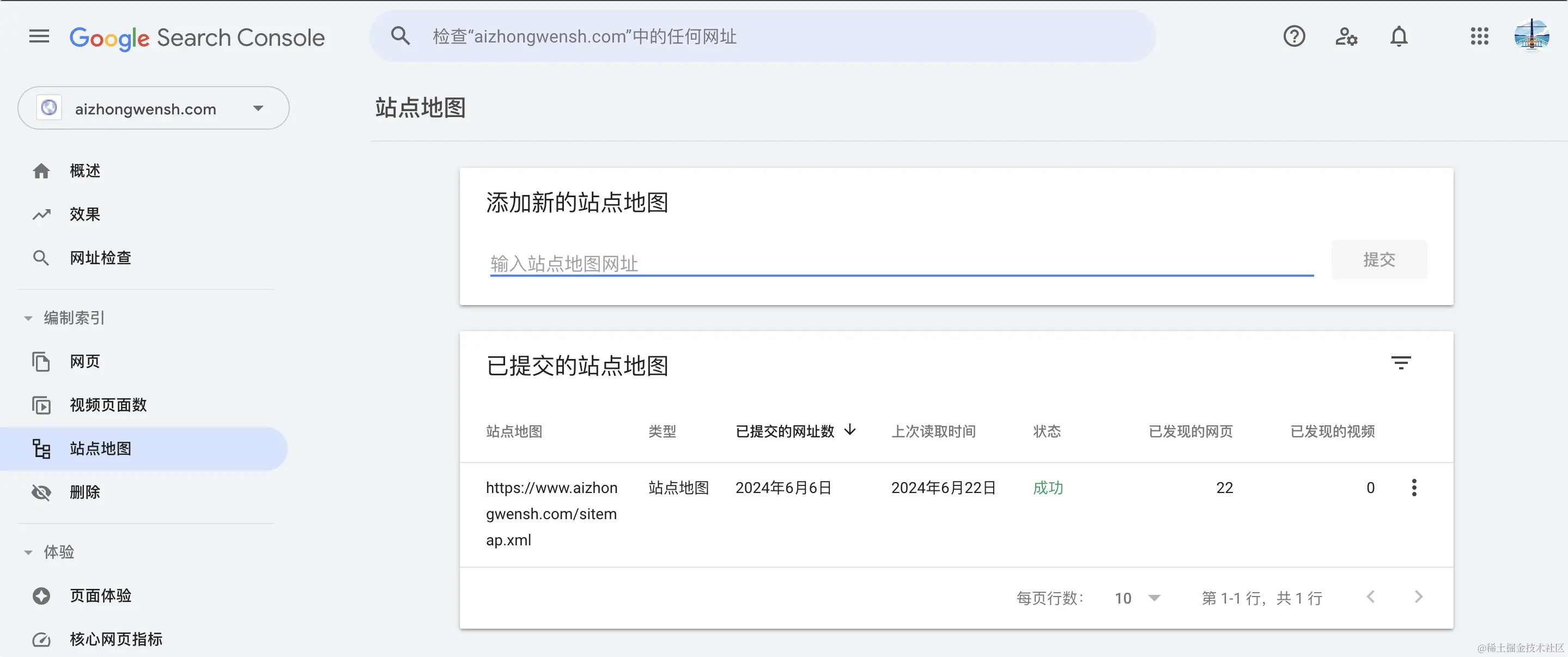Open the sitemap.xml URL entry
The width and height of the screenshot is (1568, 657).
[551, 513]
